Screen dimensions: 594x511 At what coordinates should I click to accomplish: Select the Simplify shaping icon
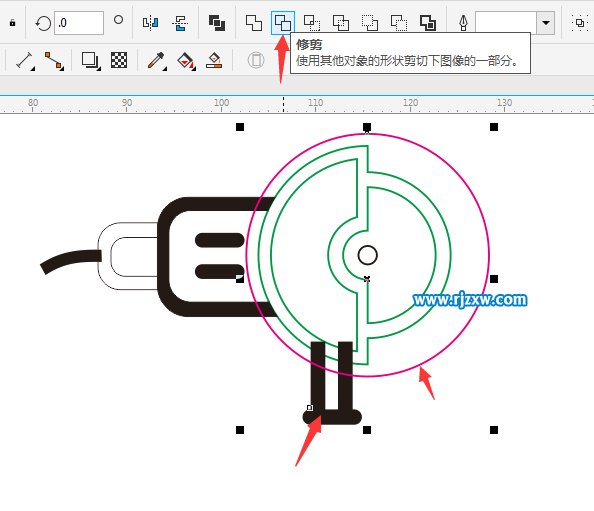[341, 23]
